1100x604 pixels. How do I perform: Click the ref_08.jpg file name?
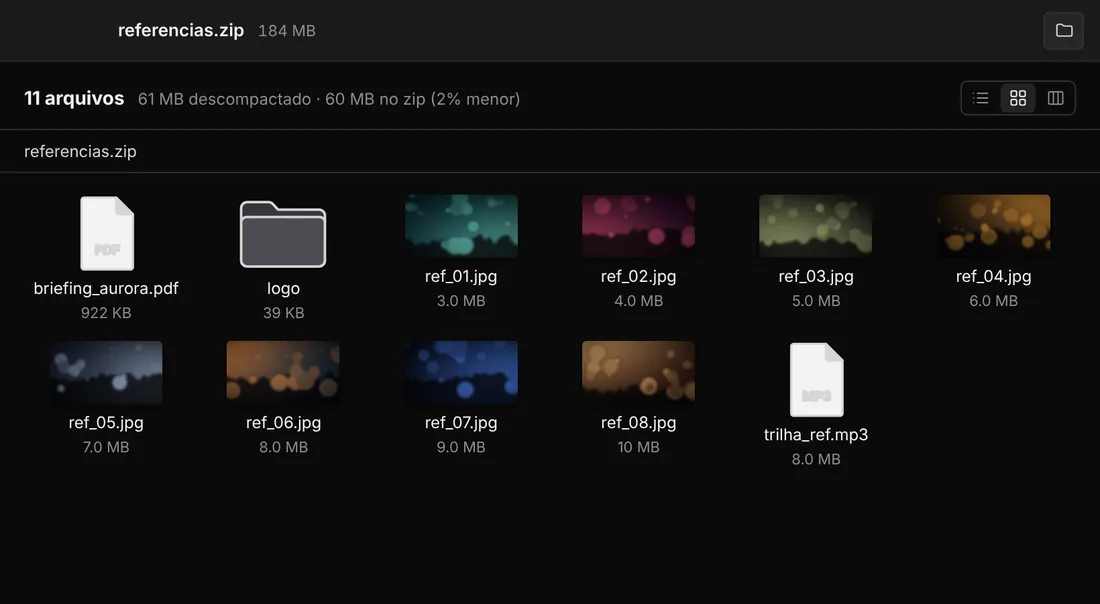638,423
